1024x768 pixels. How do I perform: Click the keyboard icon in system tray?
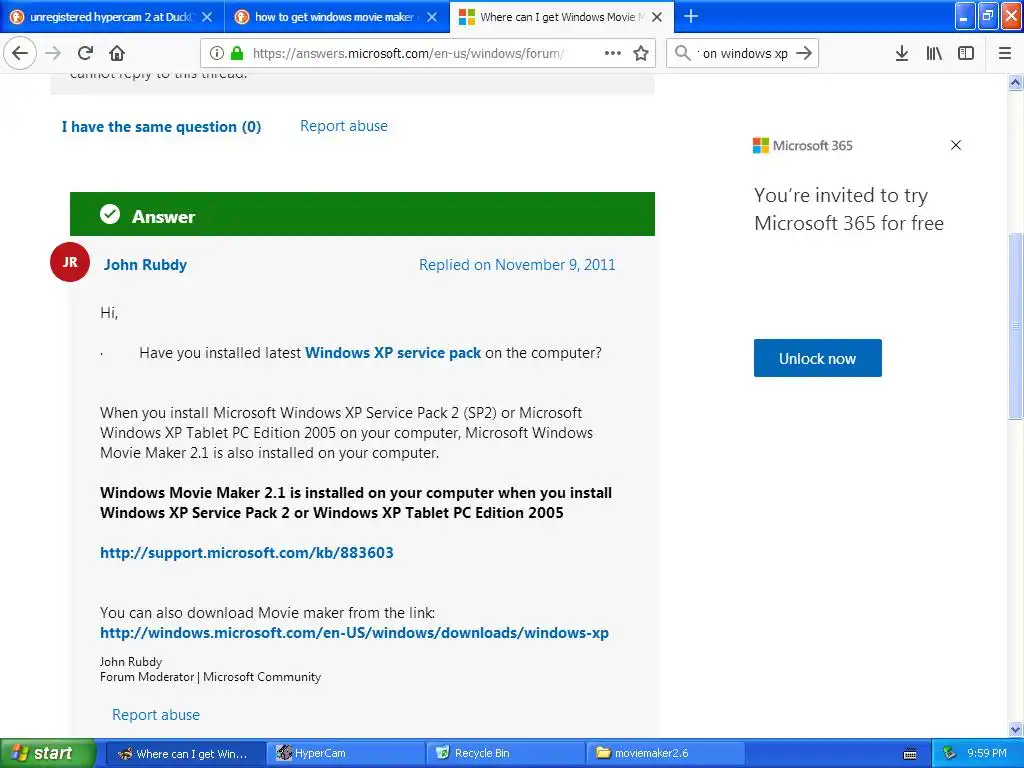pos(910,754)
